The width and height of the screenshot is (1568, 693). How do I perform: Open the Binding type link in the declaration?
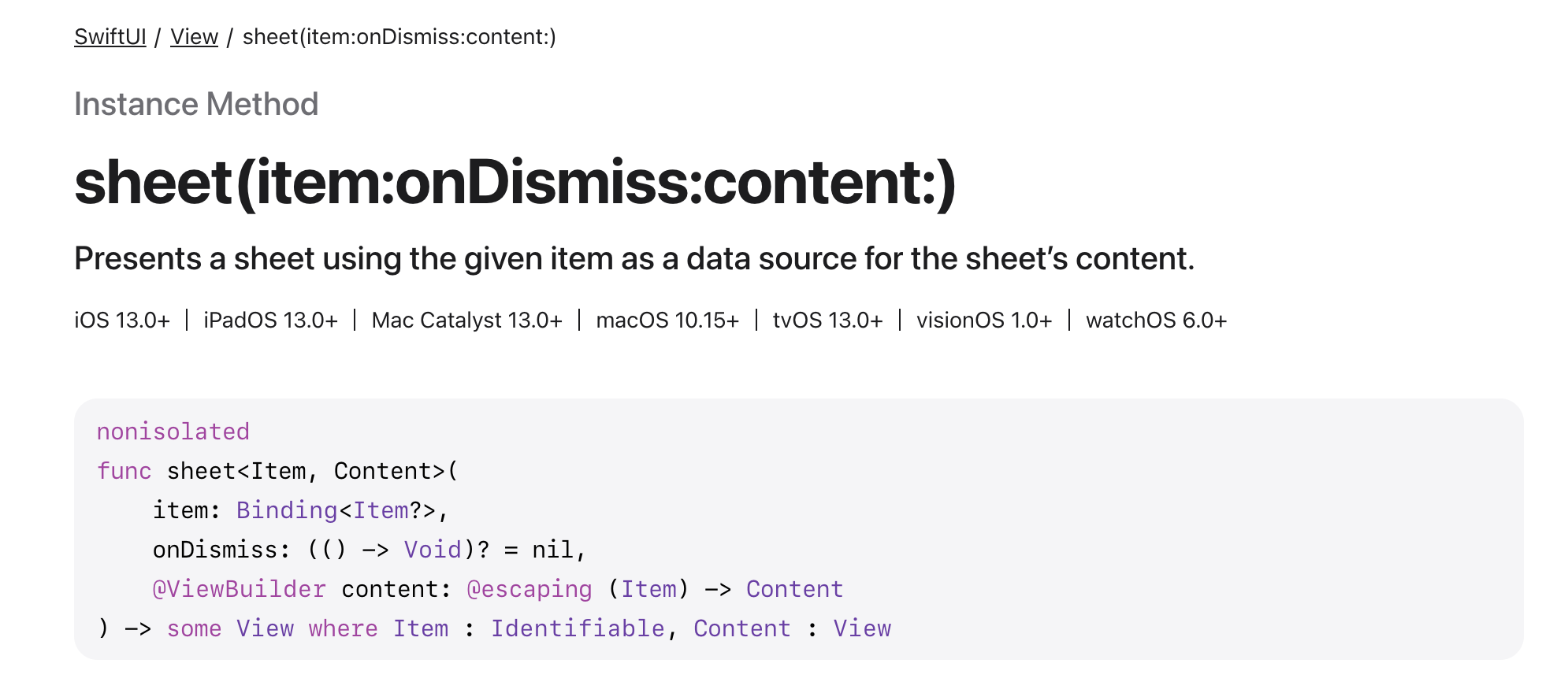[287, 510]
